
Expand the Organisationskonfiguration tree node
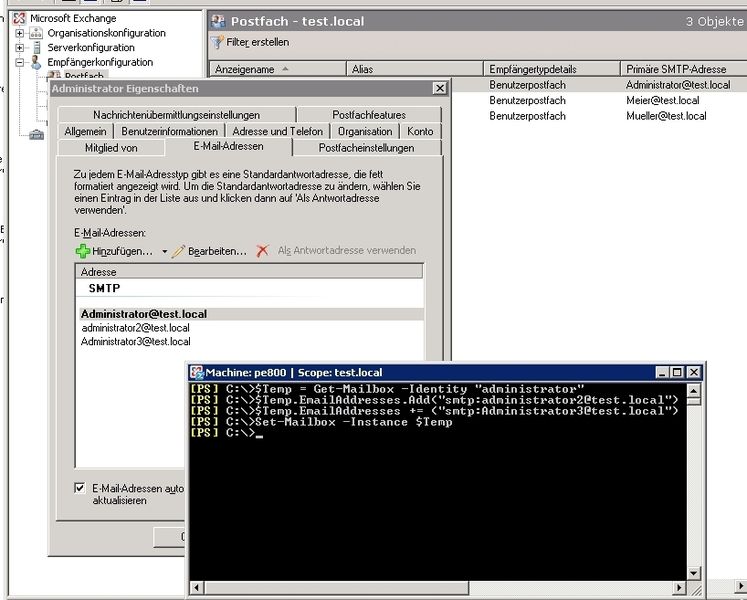pos(19,33)
